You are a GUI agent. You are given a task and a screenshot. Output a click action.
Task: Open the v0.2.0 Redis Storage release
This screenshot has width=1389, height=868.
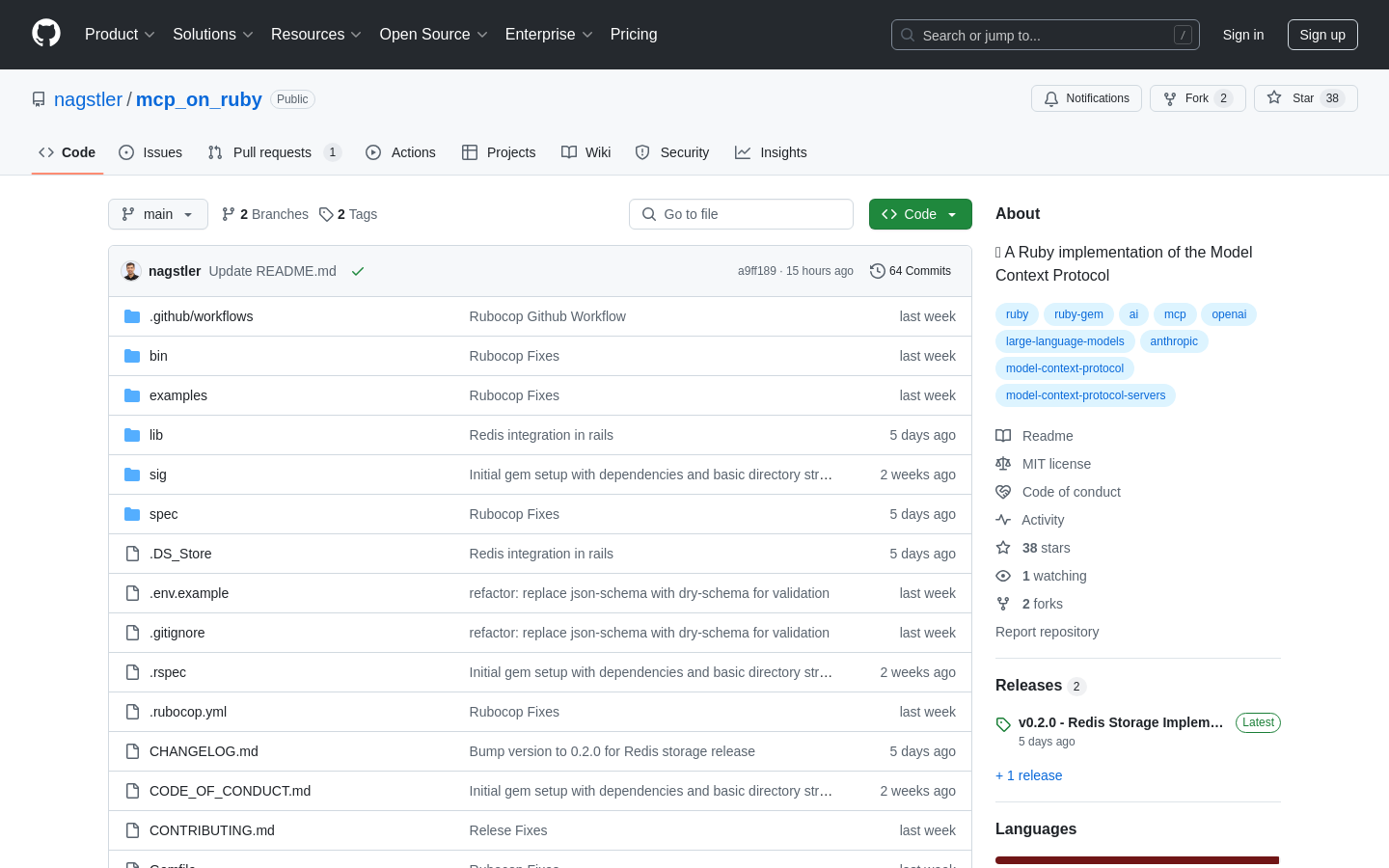click(x=1121, y=722)
